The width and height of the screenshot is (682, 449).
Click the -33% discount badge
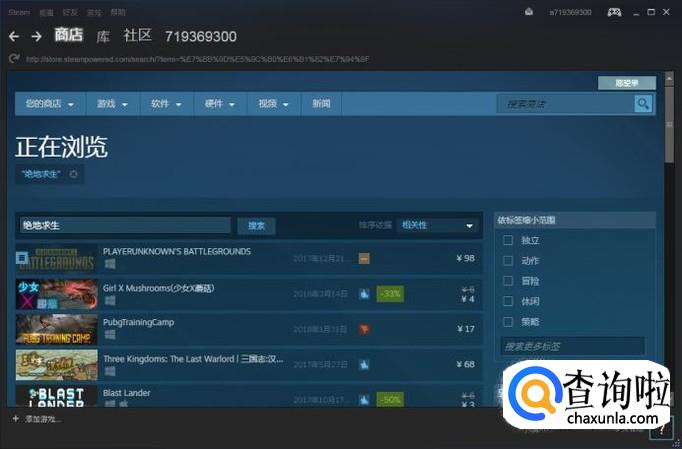[x=390, y=294]
